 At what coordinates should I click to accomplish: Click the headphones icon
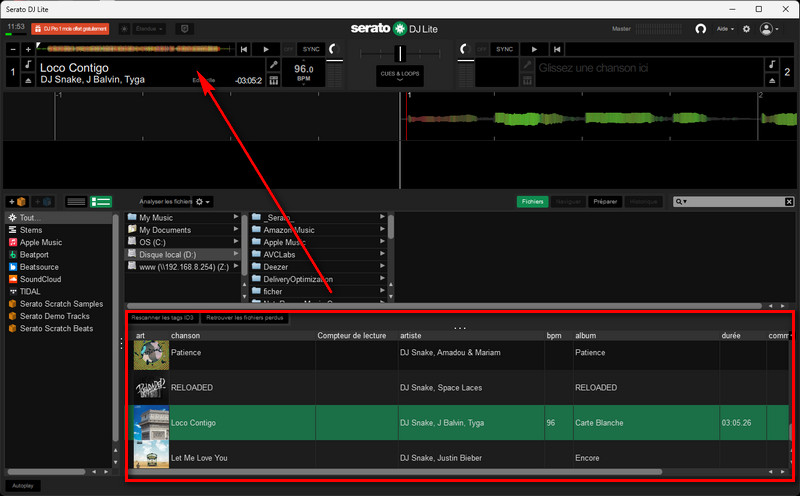(x=701, y=29)
